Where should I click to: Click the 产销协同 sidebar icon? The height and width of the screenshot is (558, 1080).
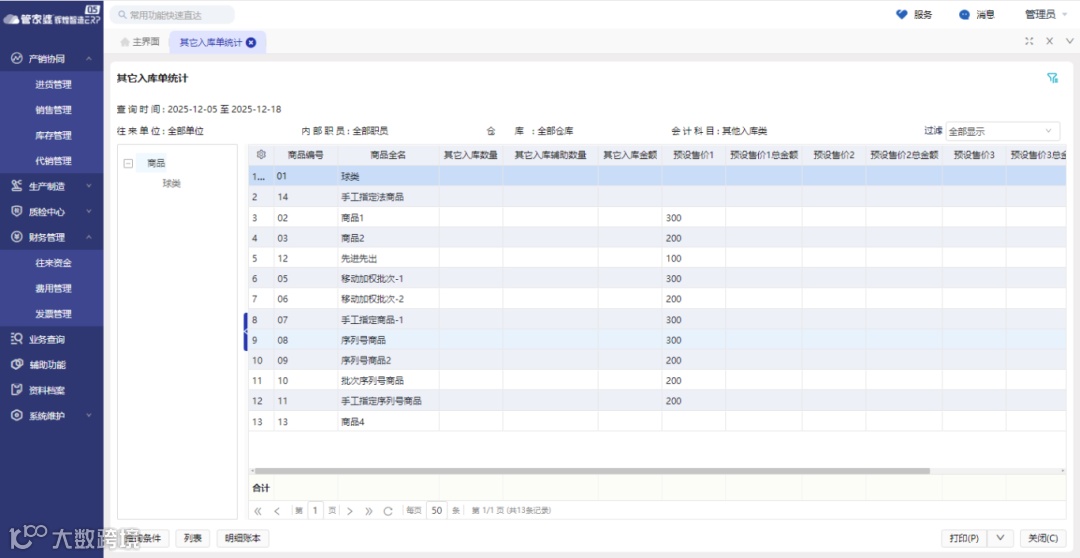coord(17,59)
